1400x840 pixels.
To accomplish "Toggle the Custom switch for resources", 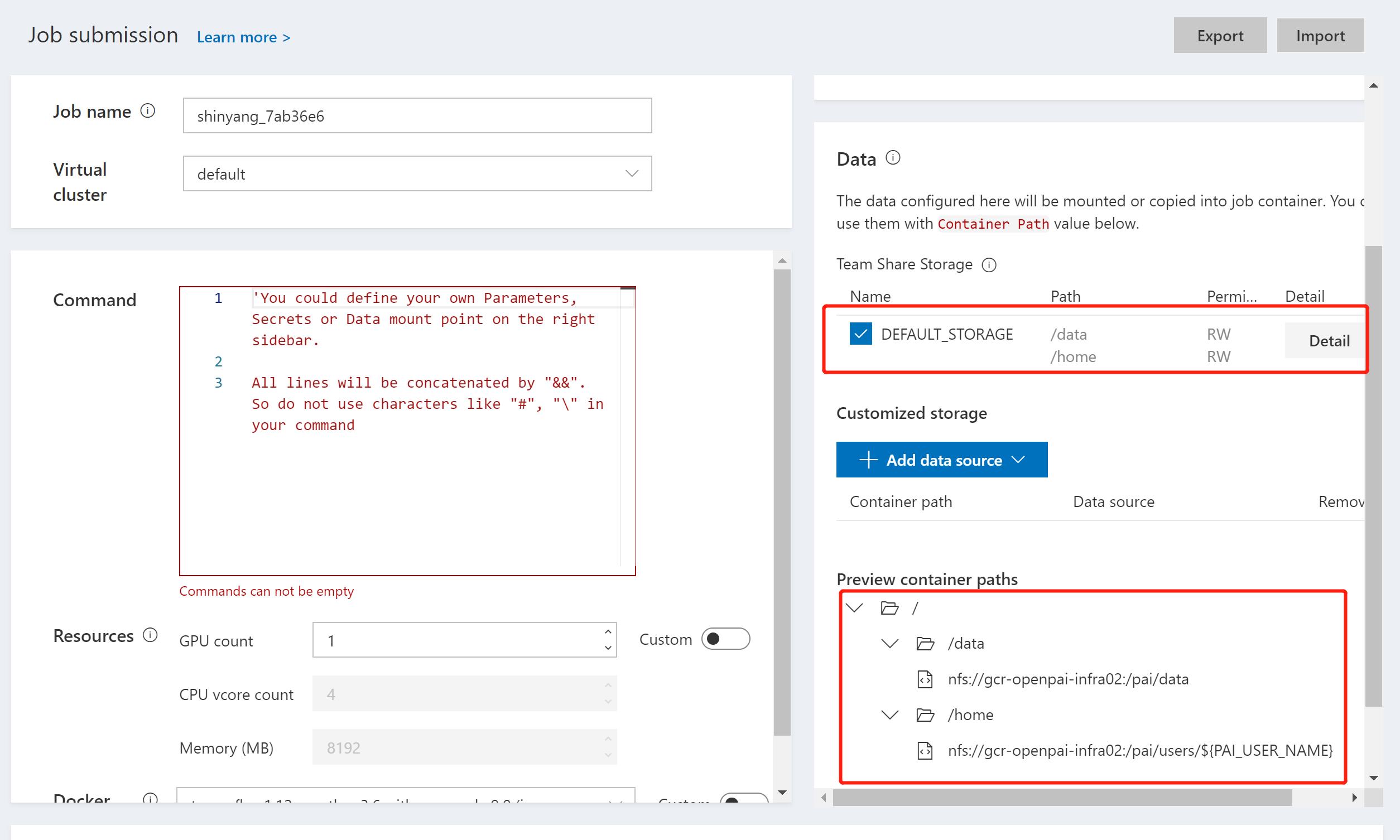I will pyautogui.click(x=725, y=639).
